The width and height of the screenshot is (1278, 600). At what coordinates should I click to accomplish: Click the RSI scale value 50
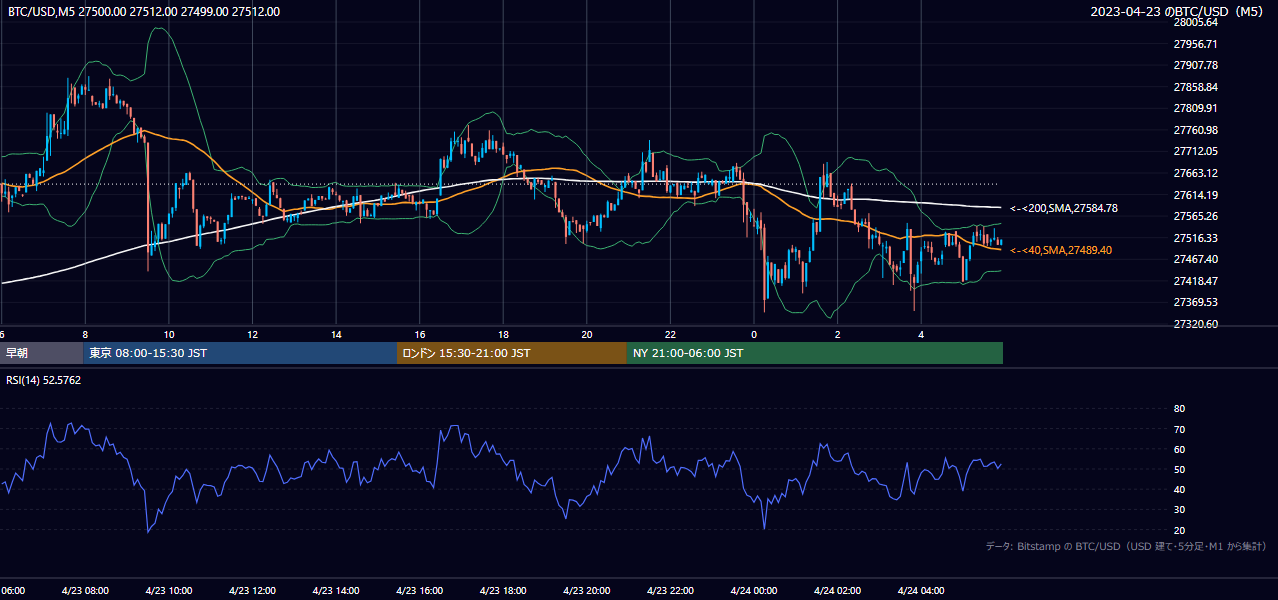1179,469
